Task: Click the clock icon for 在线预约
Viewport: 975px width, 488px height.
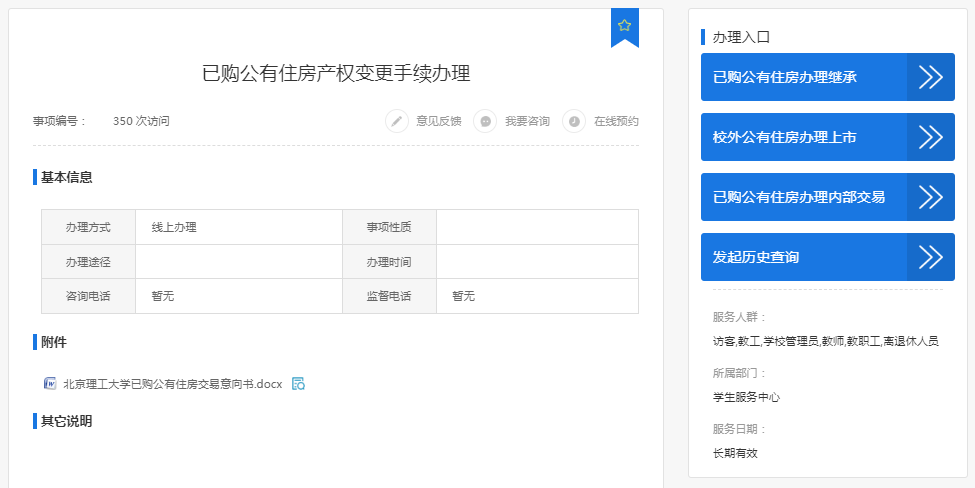Action: (574, 121)
